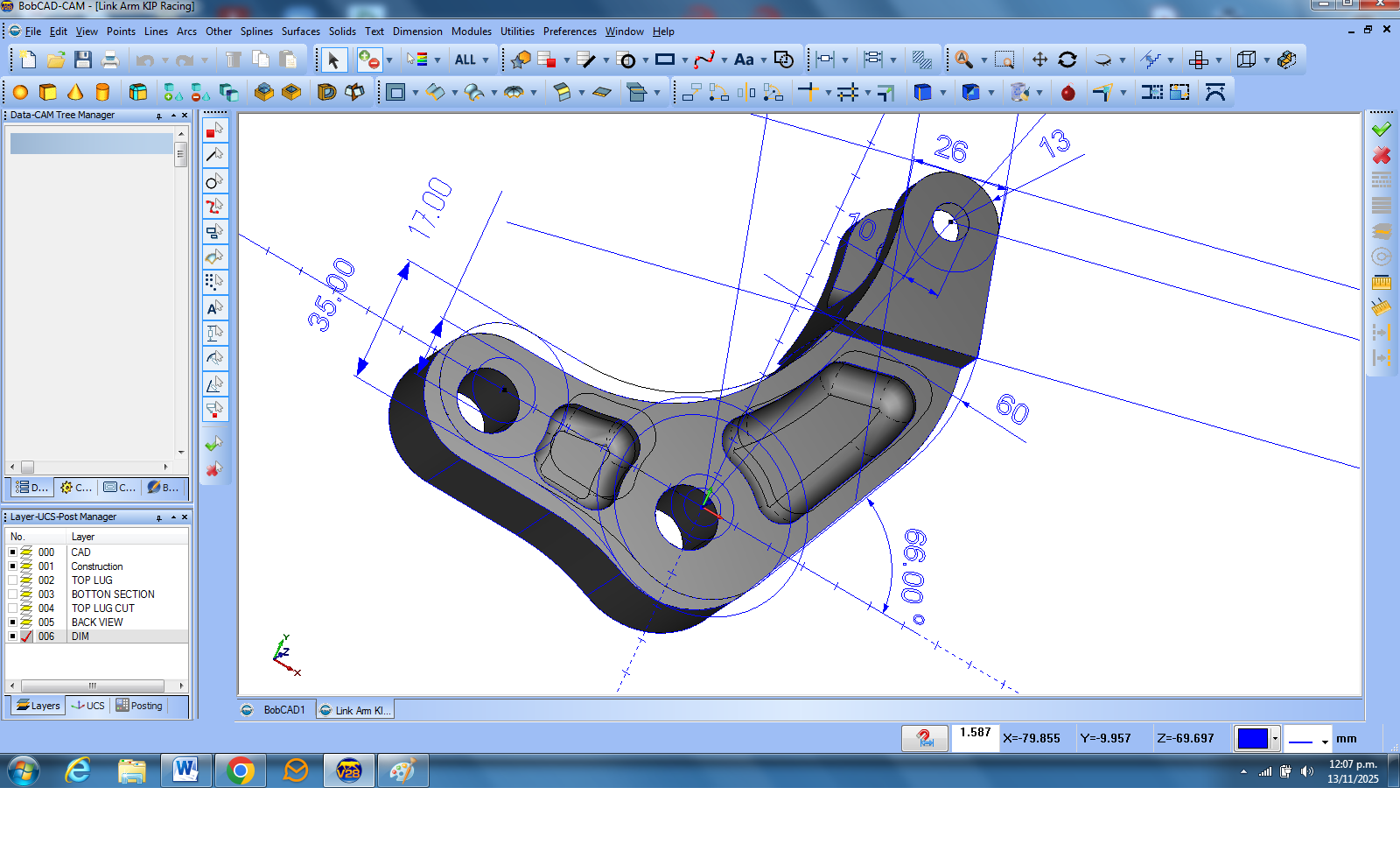Click the 1.587 value field in status bar
Screen dimensions: 1400x858
[x=975, y=738]
